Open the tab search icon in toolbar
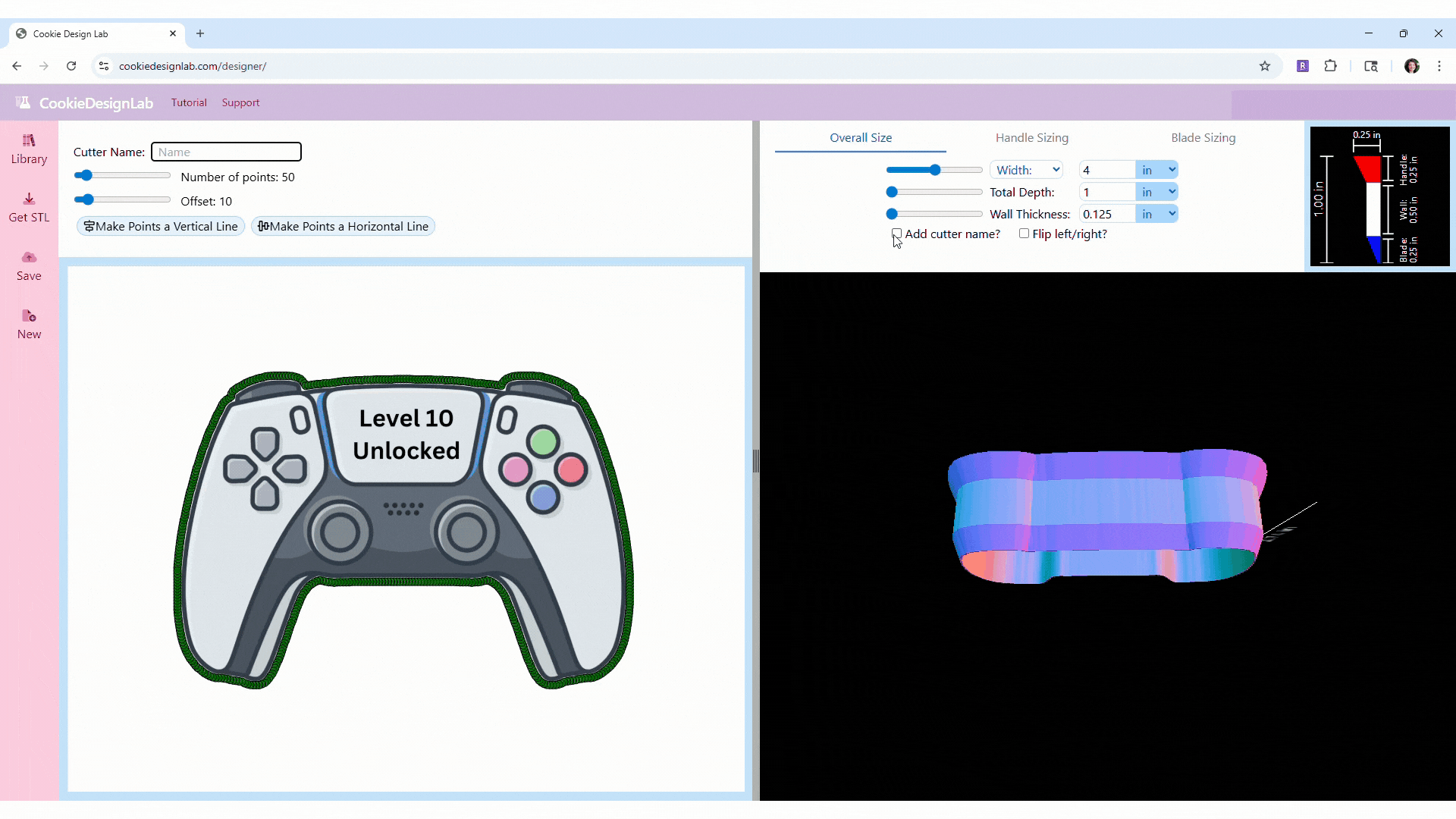This screenshot has height=819, width=1456. tap(1371, 66)
